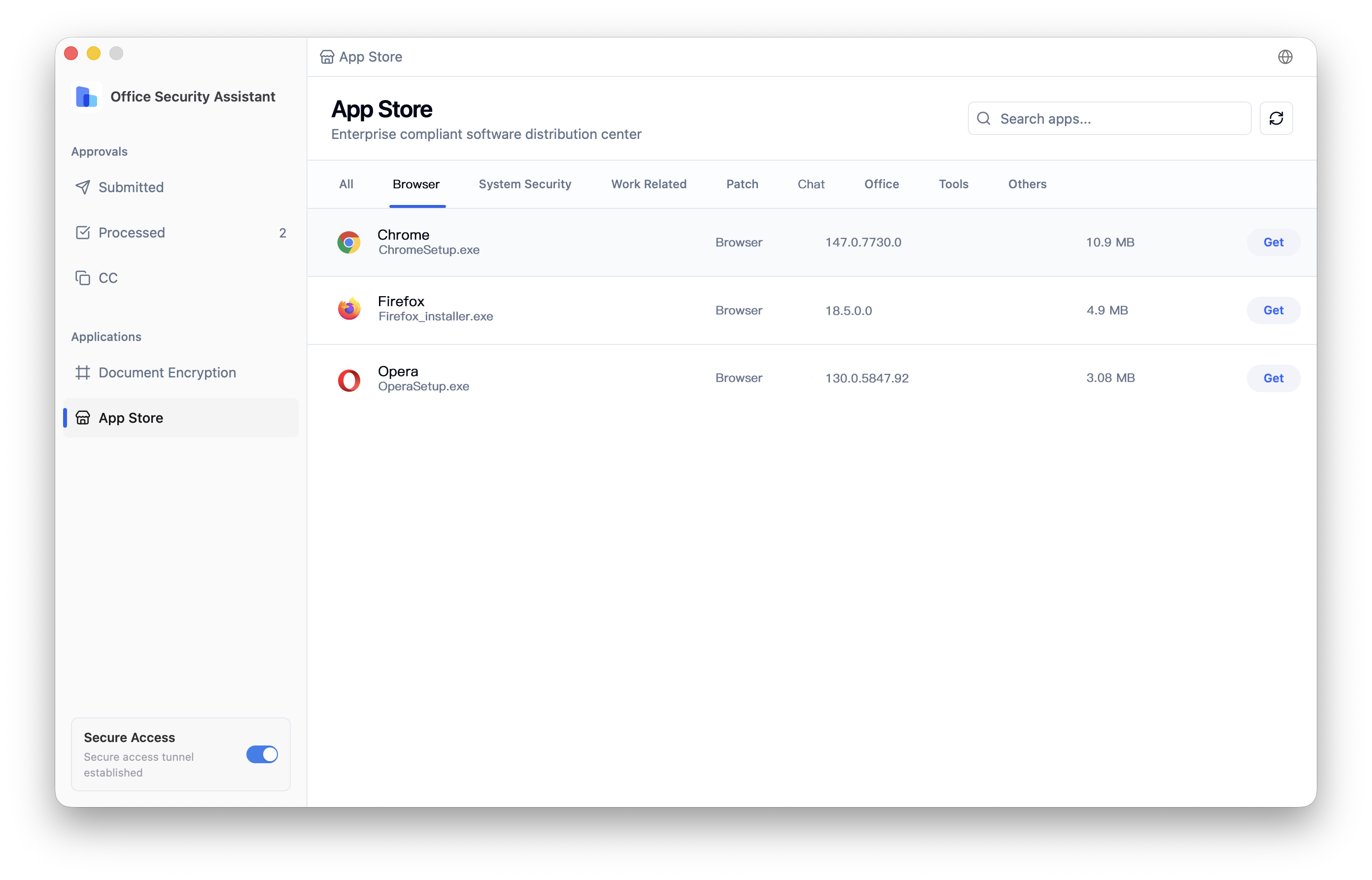
Task: Switch to System Security tab
Action: (x=524, y=184)
